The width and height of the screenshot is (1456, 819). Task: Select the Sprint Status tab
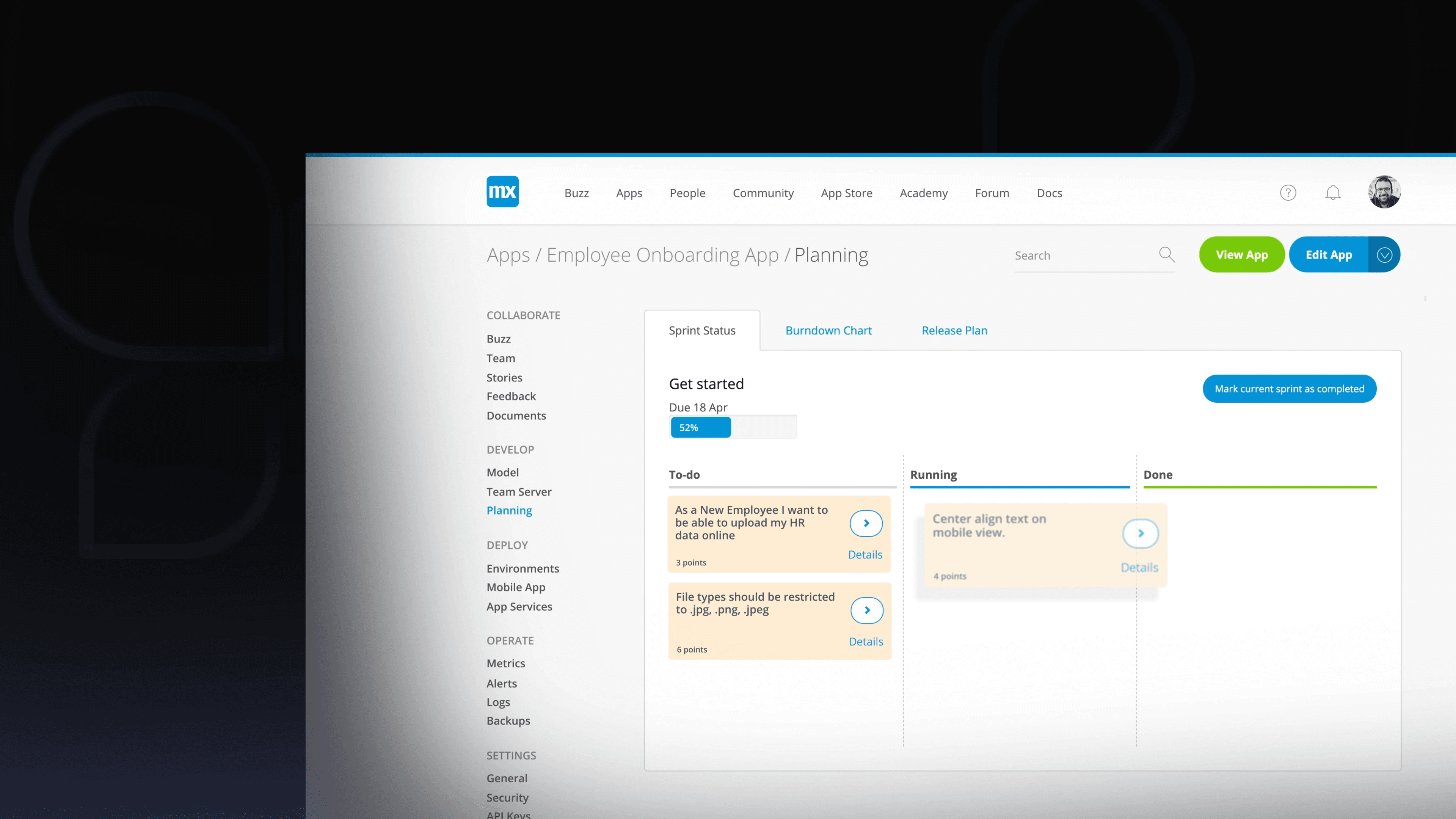pos(702,331)
